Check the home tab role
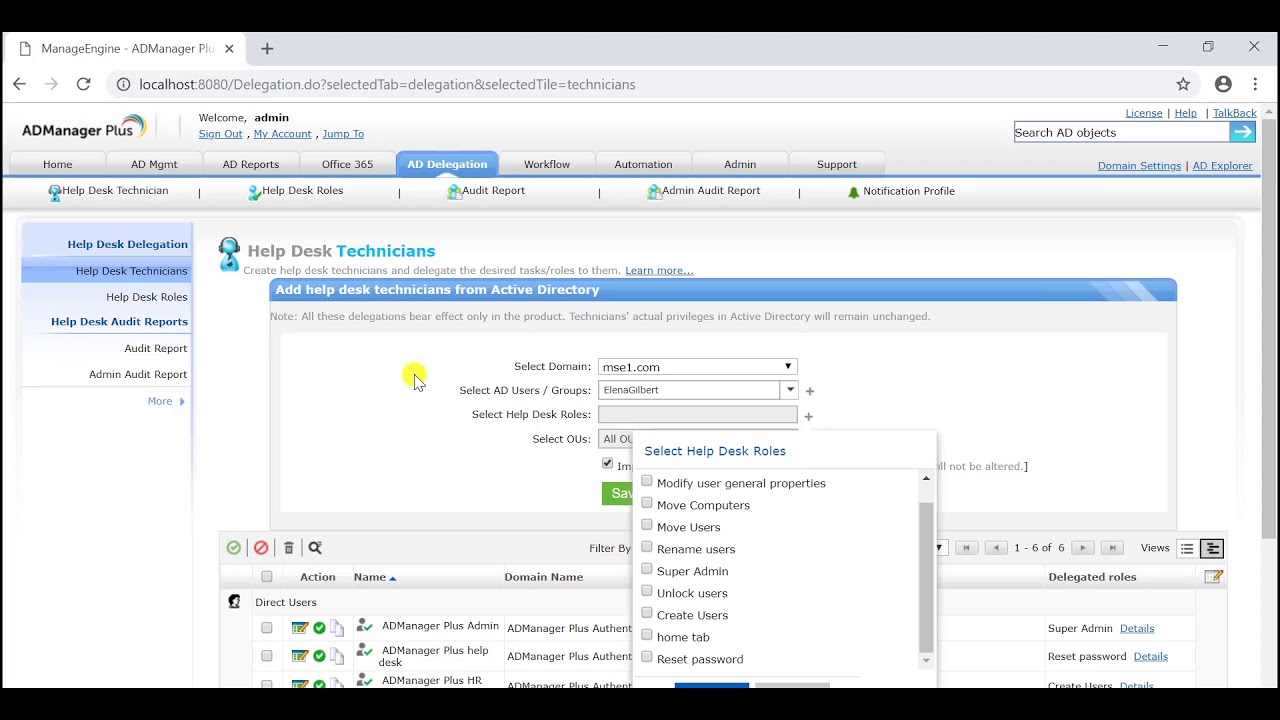This screenshot has height=720, width=1280. 647,635
